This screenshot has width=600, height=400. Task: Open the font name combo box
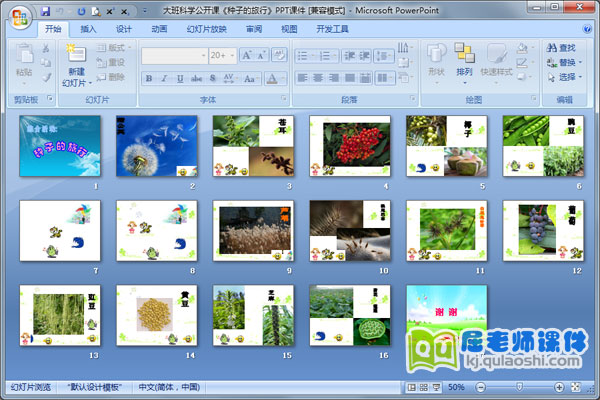(174, 56)
